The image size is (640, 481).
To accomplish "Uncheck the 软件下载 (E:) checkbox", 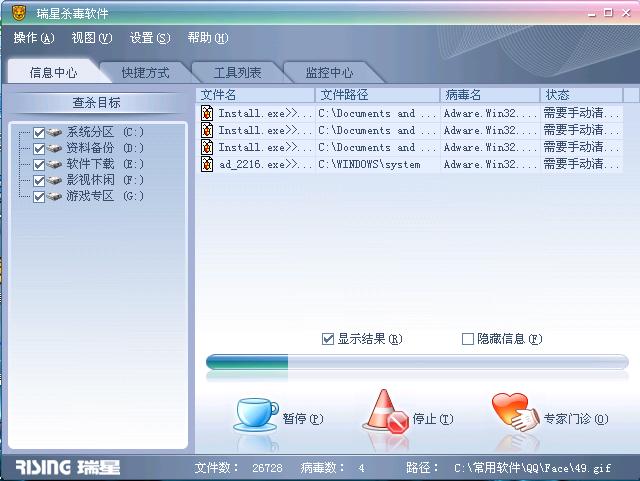I will pyautogui.click(x=39, y=165).
